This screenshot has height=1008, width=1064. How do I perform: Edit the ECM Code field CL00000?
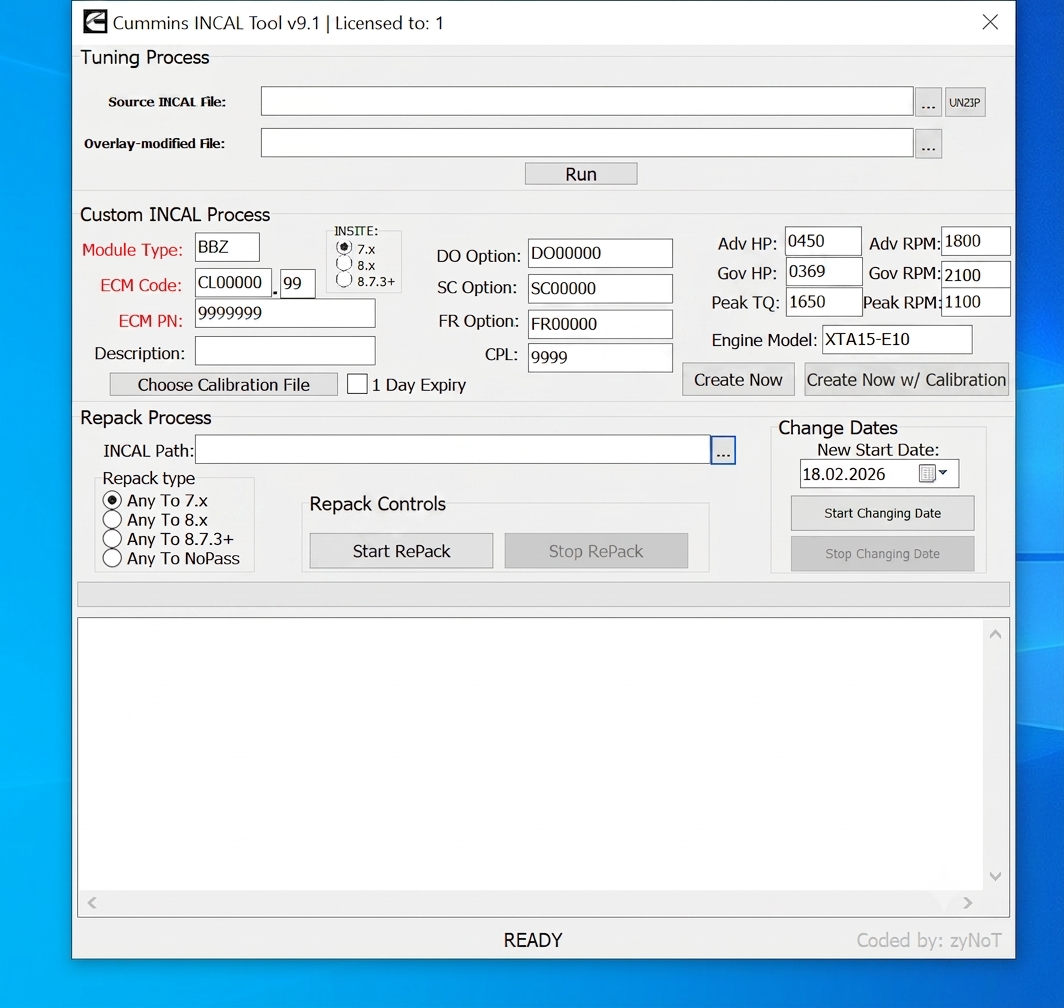(x=233, y=283)
